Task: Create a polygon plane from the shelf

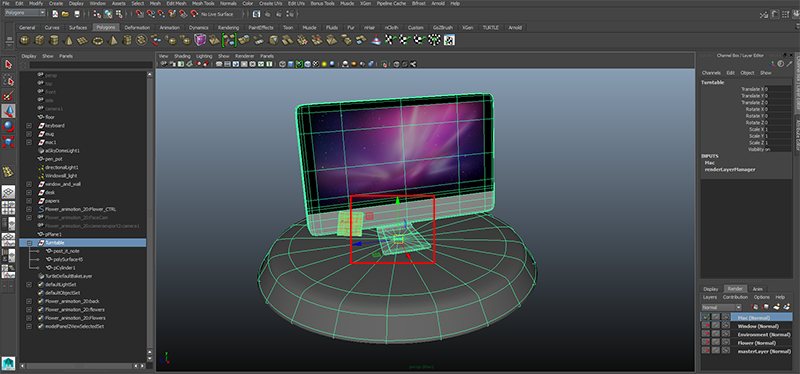Action: (83, 40)
